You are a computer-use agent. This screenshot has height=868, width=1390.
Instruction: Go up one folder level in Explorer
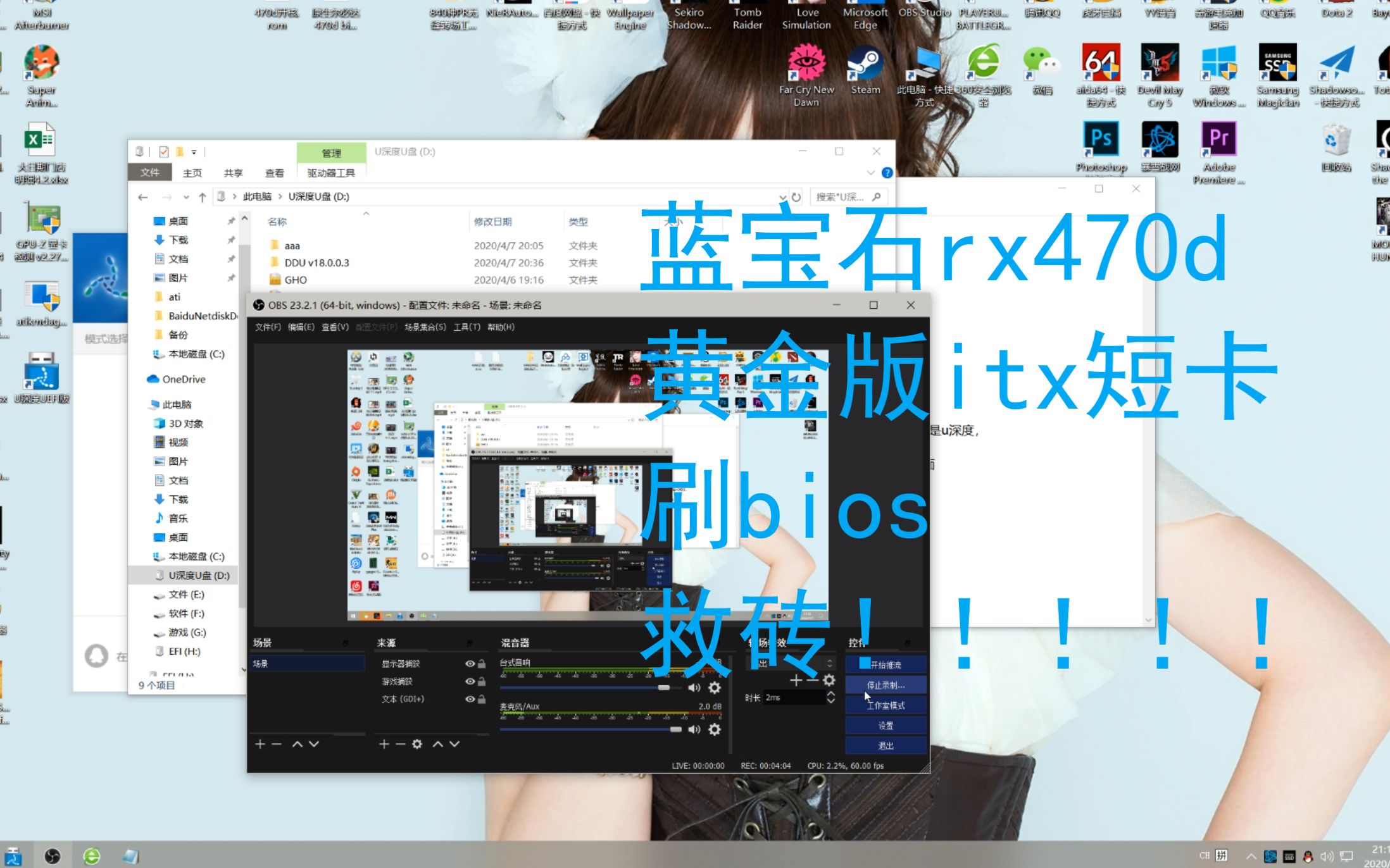click(203, 197)
